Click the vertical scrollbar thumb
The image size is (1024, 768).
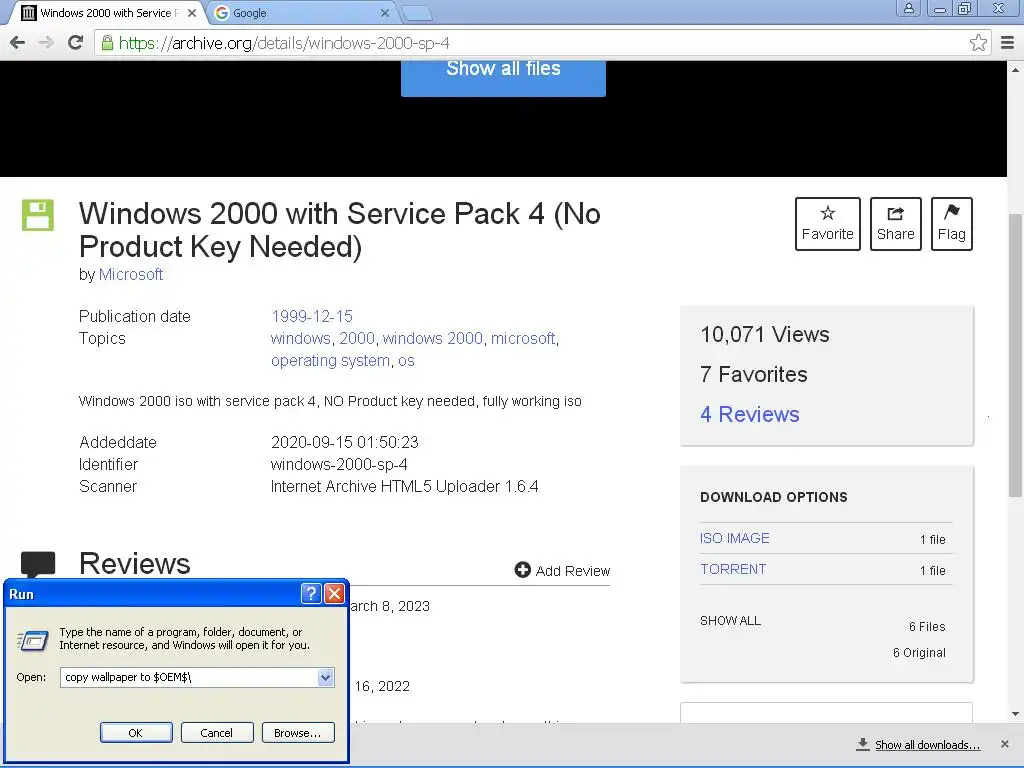point(1016,355)
